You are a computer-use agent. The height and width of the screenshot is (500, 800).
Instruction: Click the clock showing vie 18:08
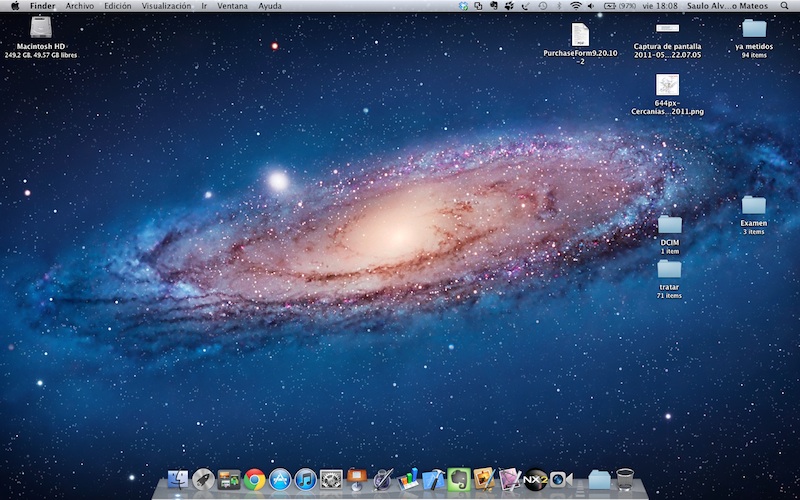[660, 6]
